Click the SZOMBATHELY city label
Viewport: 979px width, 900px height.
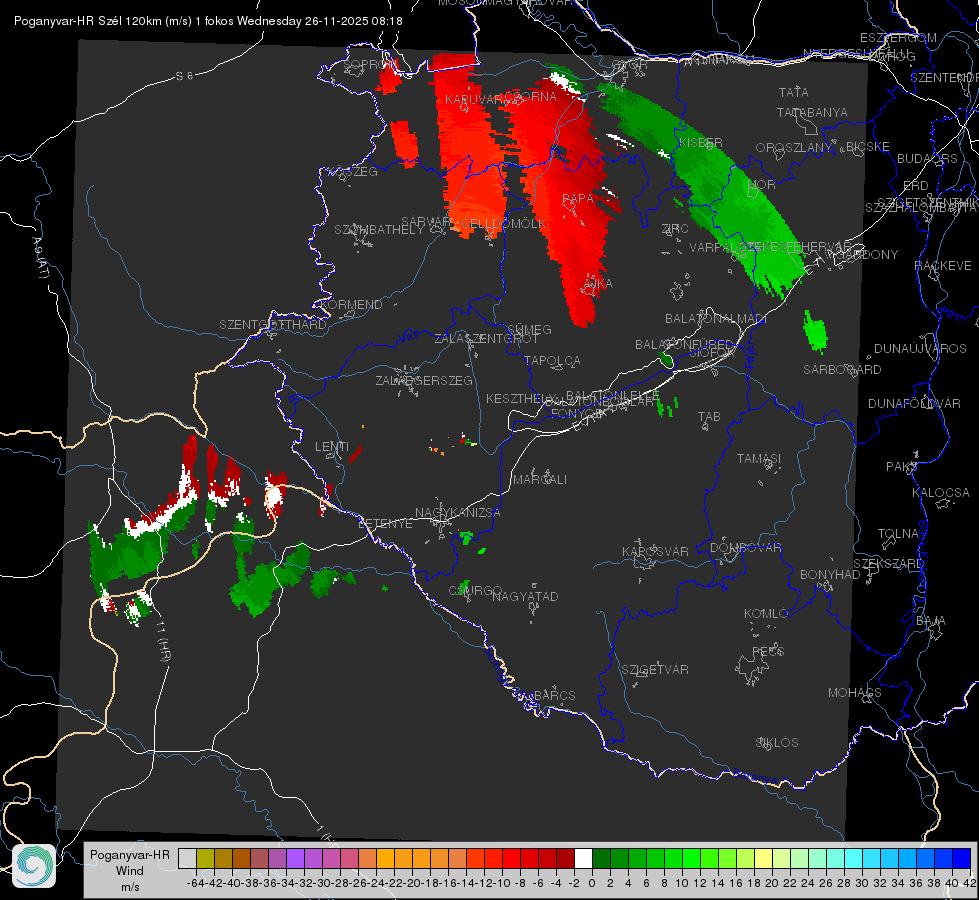pos(379,230)
